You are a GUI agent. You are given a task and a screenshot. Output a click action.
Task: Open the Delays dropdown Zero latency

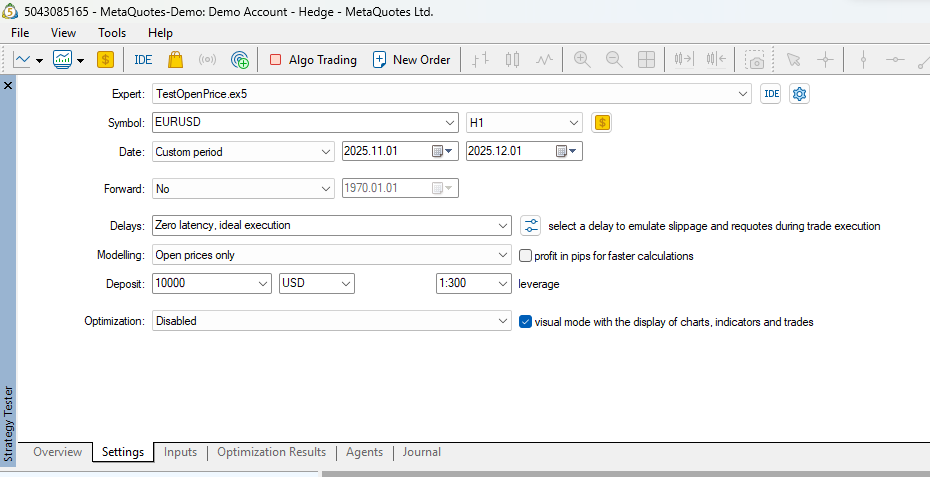pyautogui.click(x=332, y=225)
